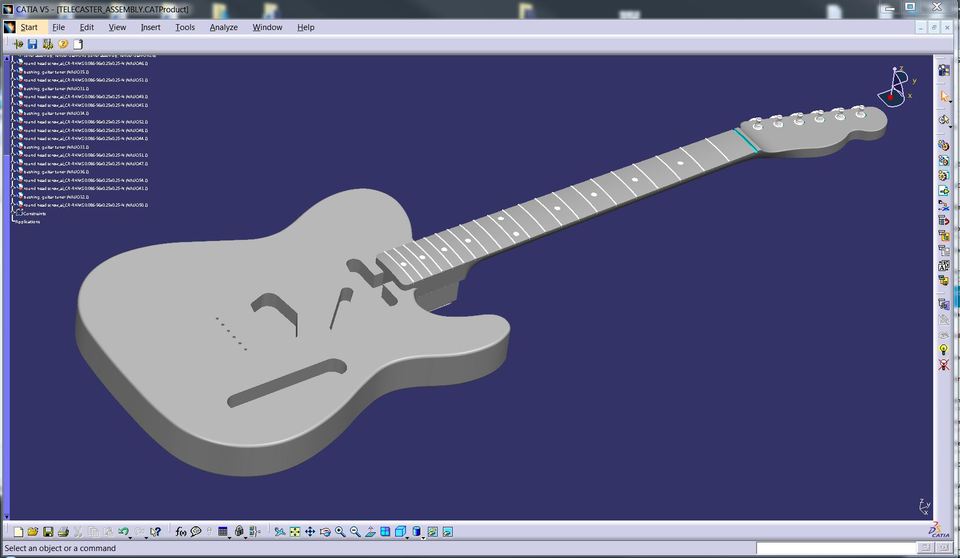Click the yellow lightbulb icon in right toolbar
Viewport: 960px width, 558px height.
pyautogui.click(x=943, y=350)
